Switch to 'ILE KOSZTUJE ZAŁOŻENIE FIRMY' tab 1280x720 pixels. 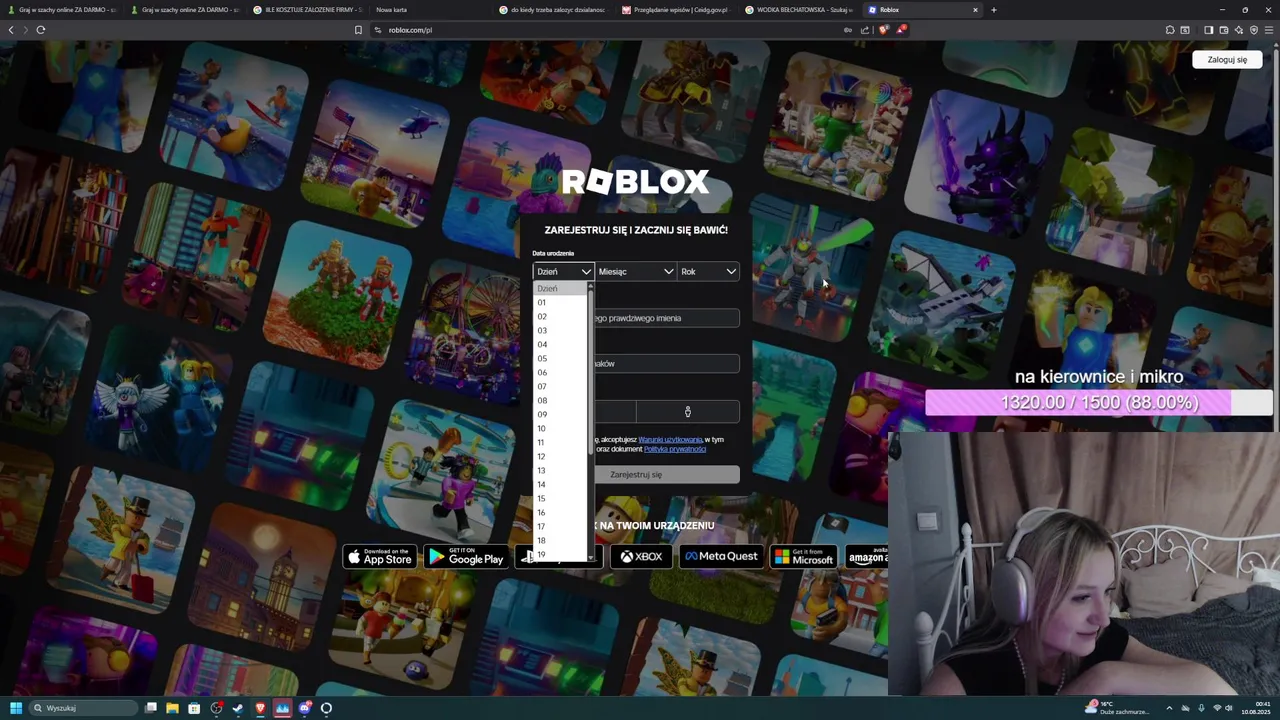tap(309, 10)
